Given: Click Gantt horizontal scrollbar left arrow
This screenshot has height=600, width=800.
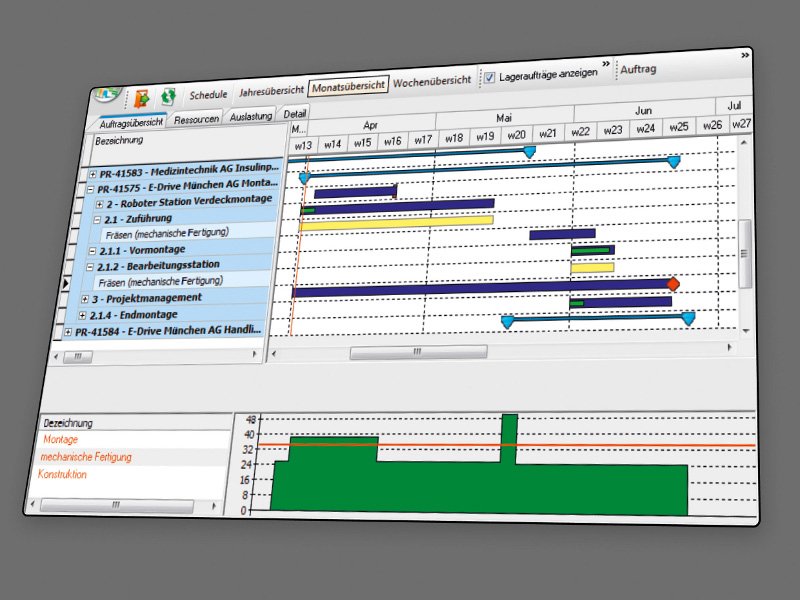Looking at the screenshot, I should pos(273,354).
